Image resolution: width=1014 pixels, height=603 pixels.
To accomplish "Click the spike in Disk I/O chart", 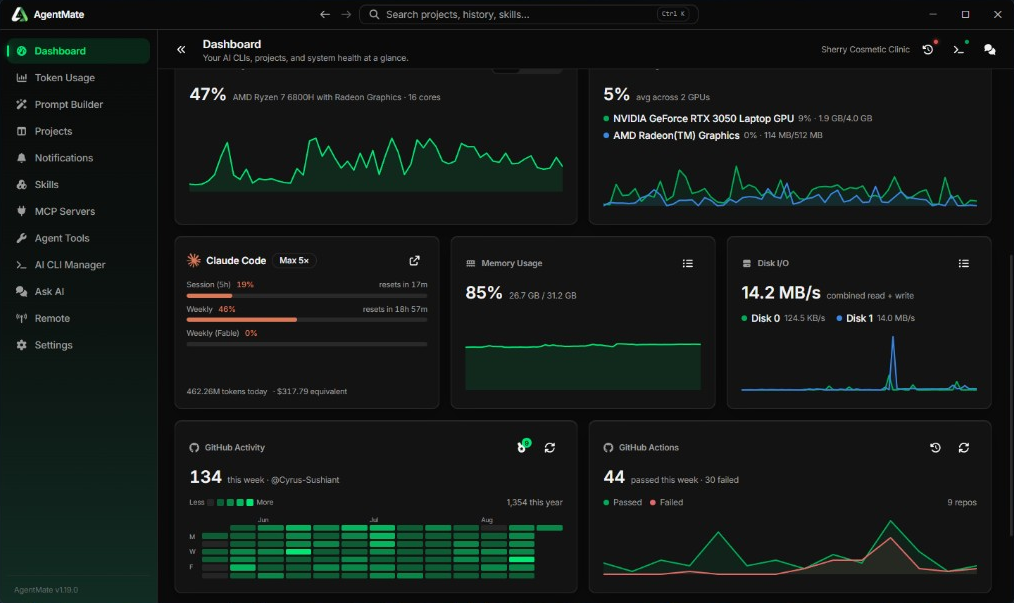I will pos(893,362).
